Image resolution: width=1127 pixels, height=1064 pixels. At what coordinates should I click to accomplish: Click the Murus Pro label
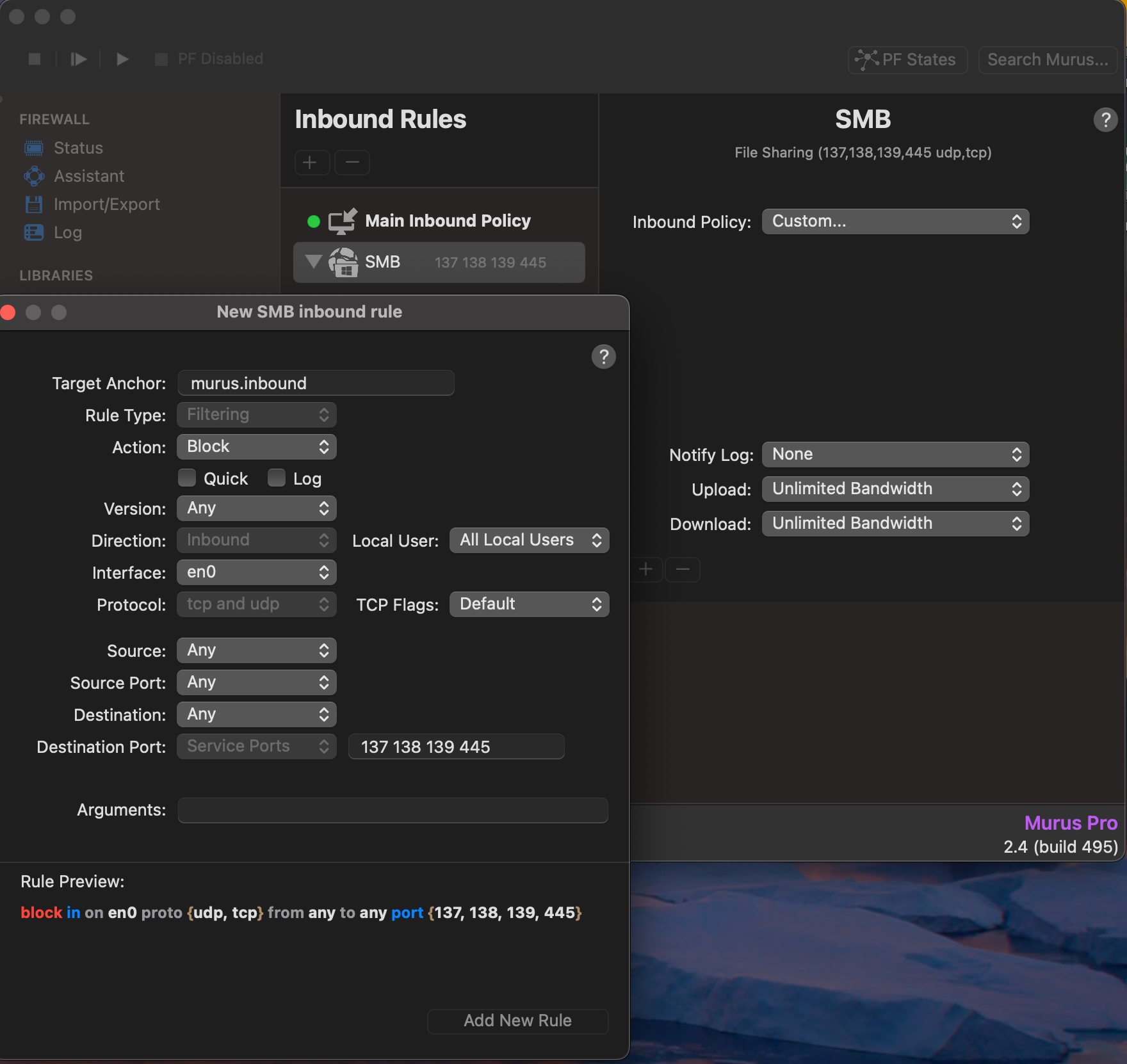tap(1071, 823)
